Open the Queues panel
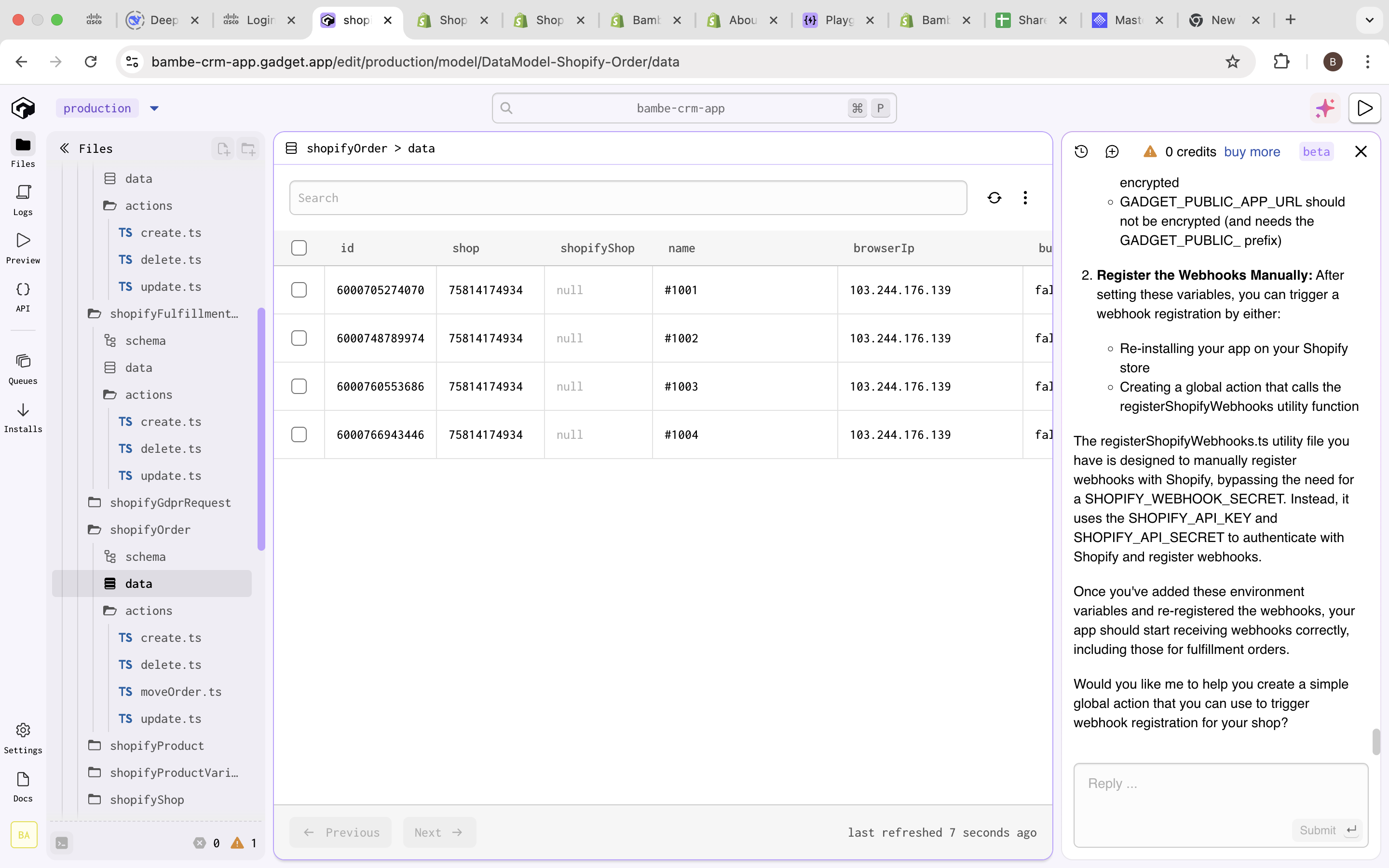 23,368
